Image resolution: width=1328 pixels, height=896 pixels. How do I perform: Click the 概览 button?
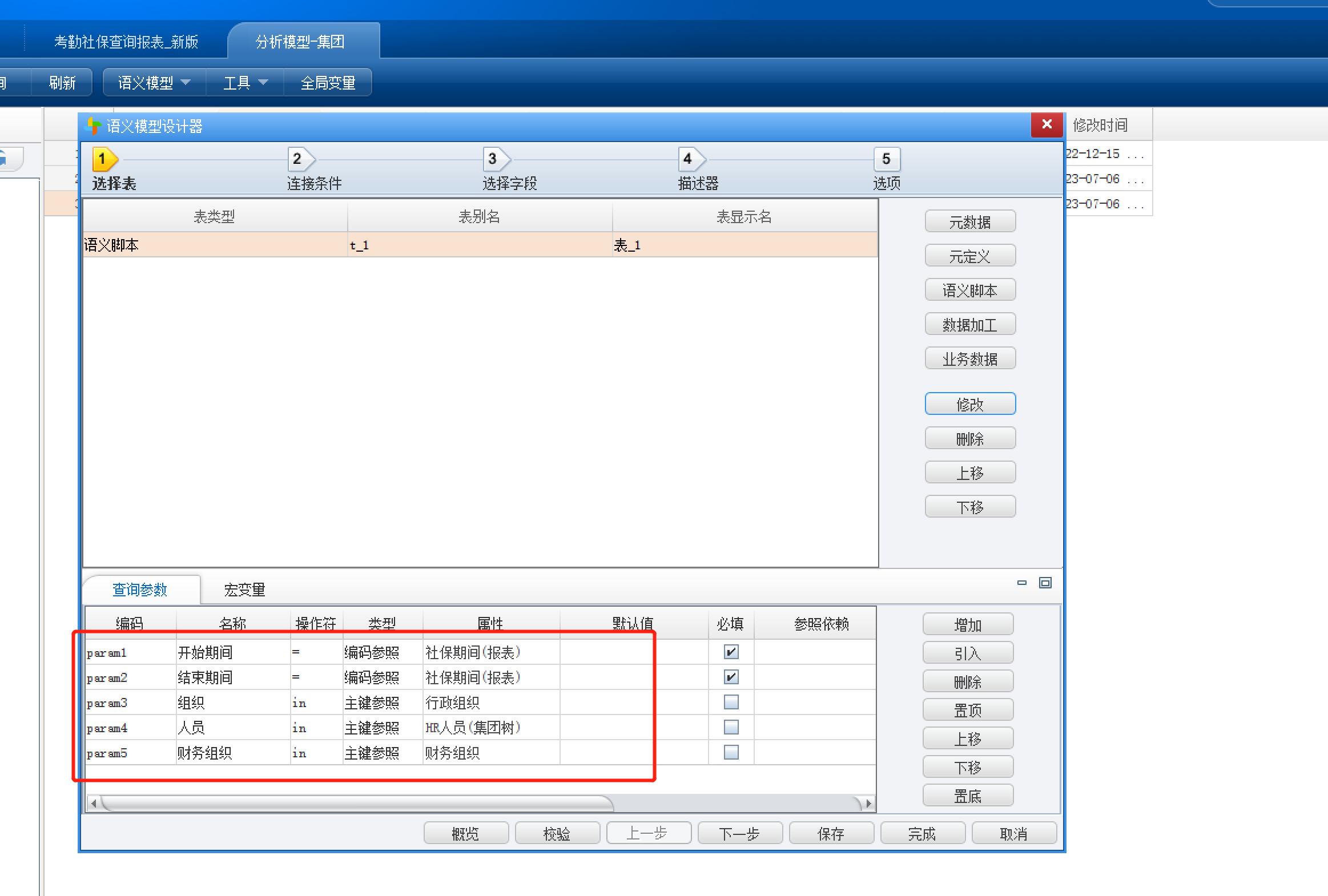[x=466, y=834]
